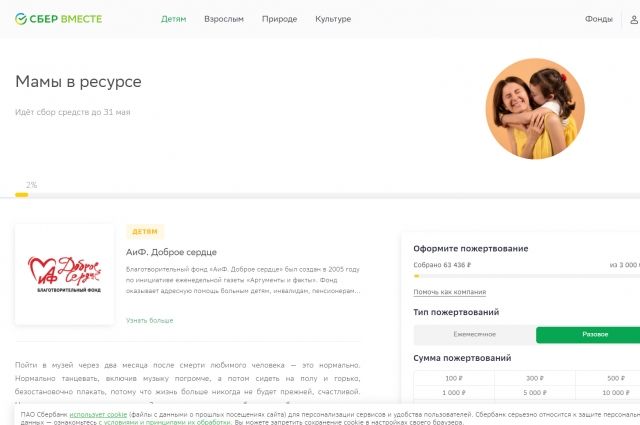This screenshot has width=640, height=425.
Task: Follow the Узнать больше link
Action: point(149,320)
